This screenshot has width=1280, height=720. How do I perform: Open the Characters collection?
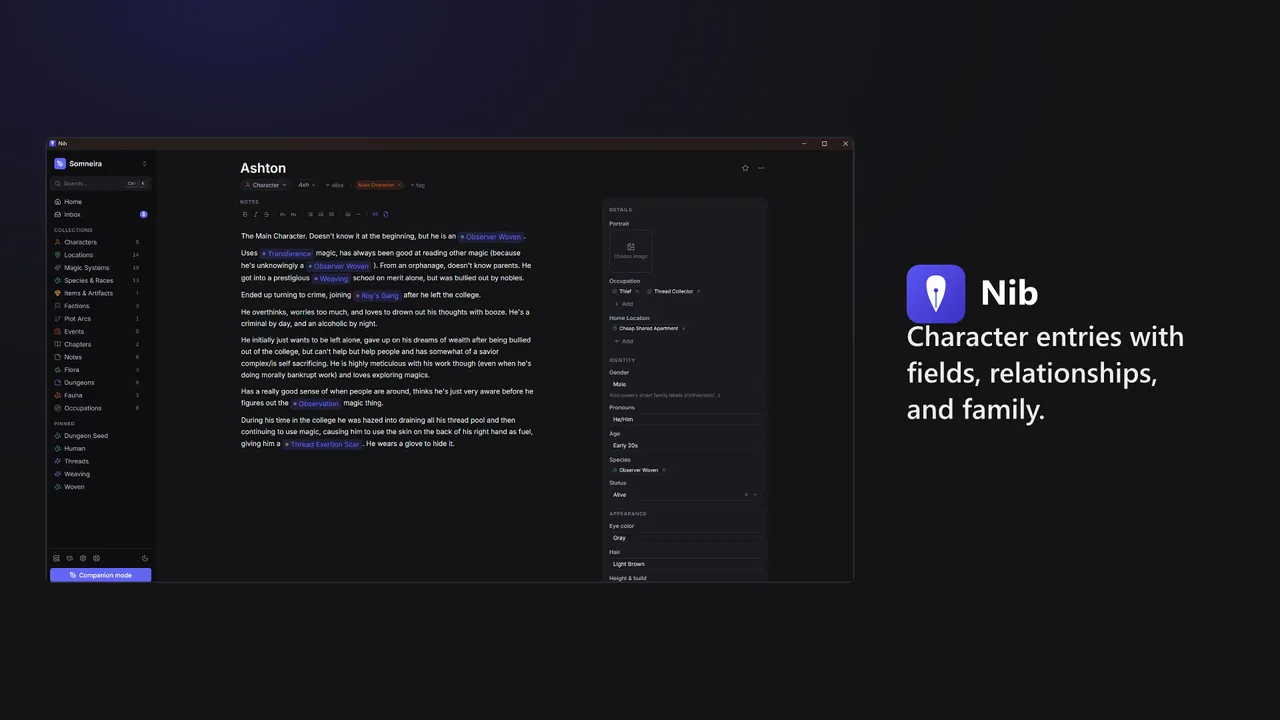click(100, 242)
